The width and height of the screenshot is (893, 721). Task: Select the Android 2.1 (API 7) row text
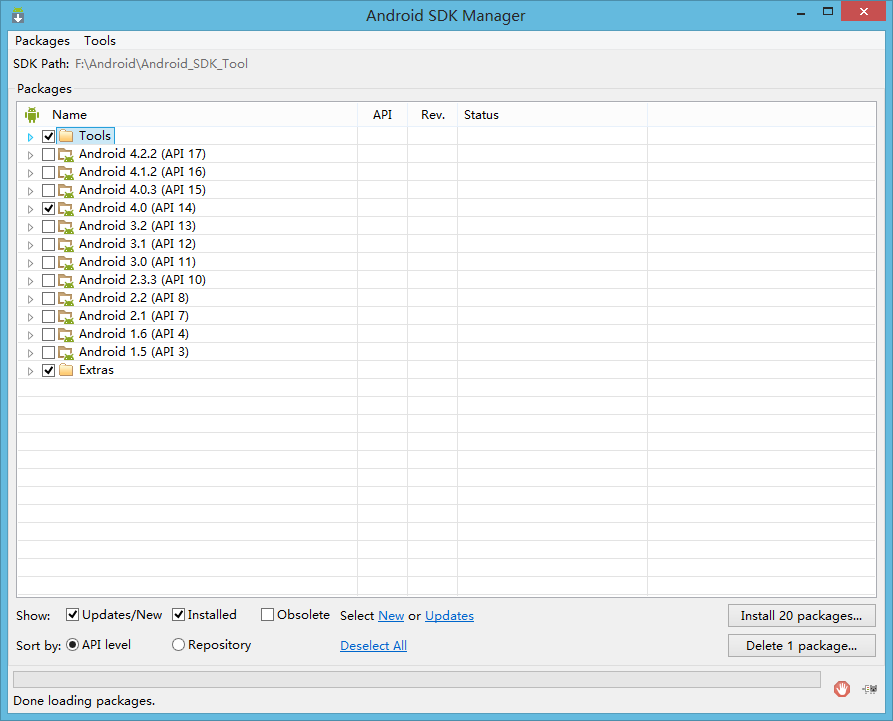click(134, 316)
